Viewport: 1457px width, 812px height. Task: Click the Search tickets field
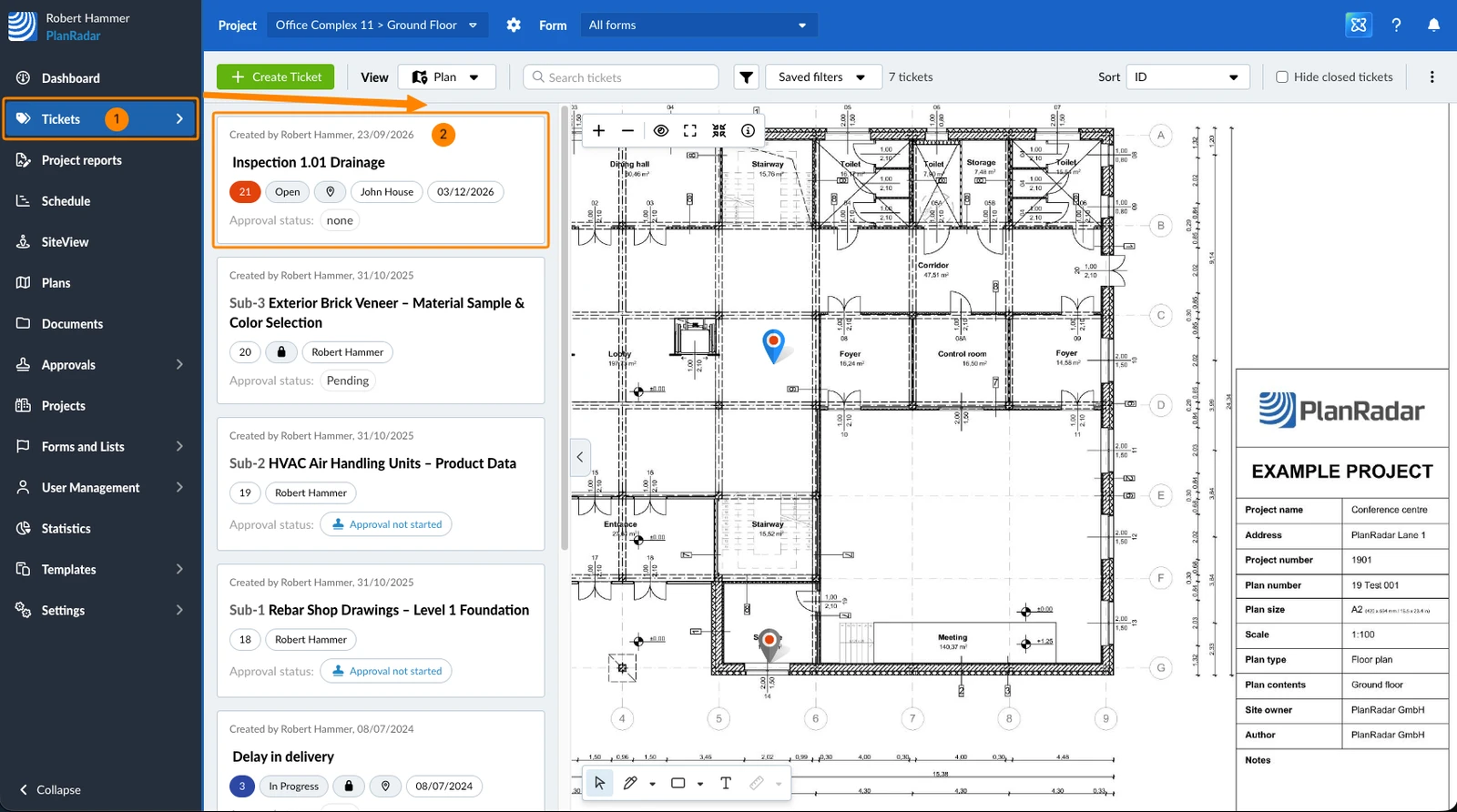(621, 77)
